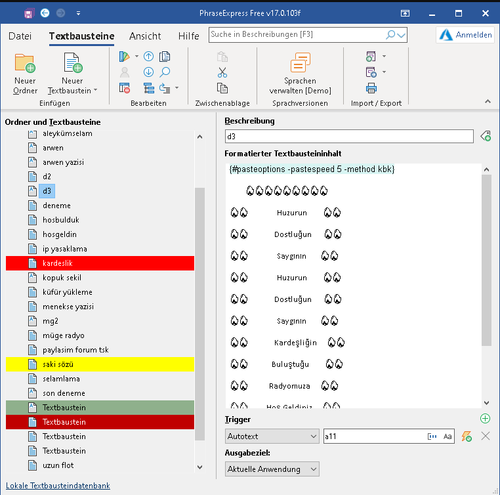This screenshot has width=500, height=495.
Task: Click the tree list scroll-up arrow
Action: 200,137
